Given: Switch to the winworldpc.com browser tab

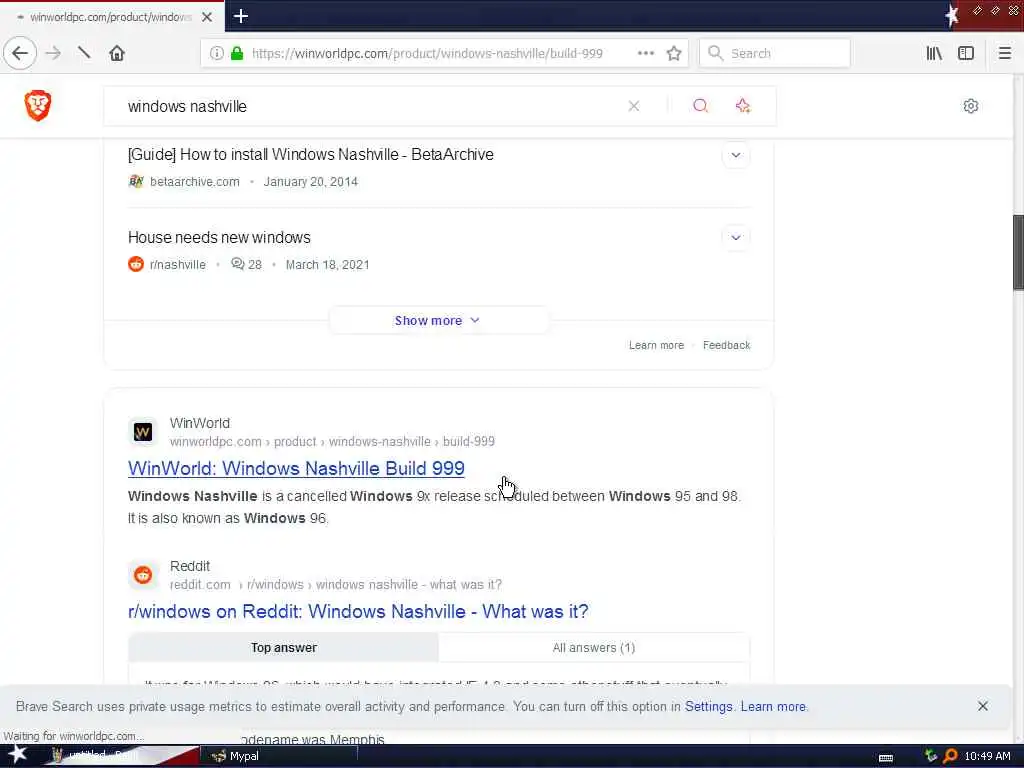Looking at the screenshot, I should tap(112, 17).
